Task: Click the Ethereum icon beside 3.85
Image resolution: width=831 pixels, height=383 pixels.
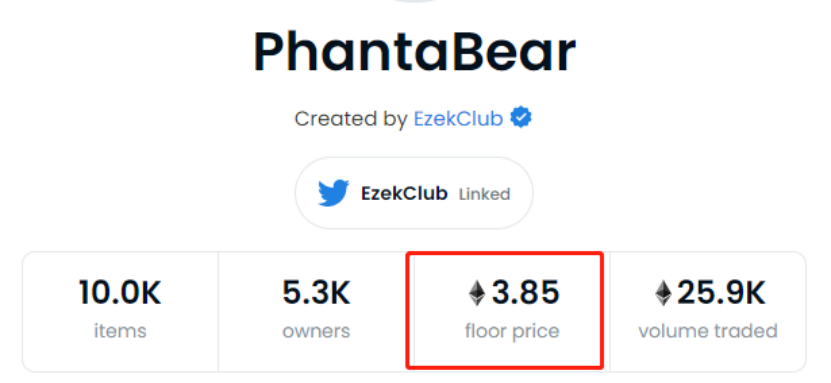Action: (477, 293)
